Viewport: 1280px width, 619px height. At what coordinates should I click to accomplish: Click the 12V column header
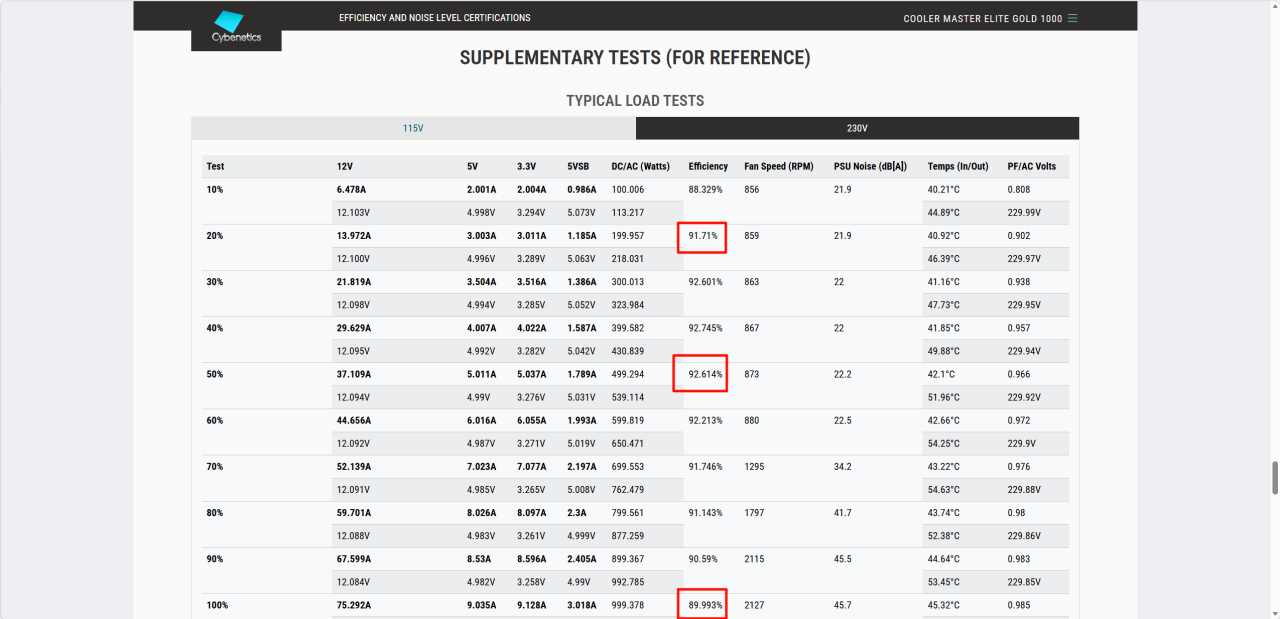point(345,166)
